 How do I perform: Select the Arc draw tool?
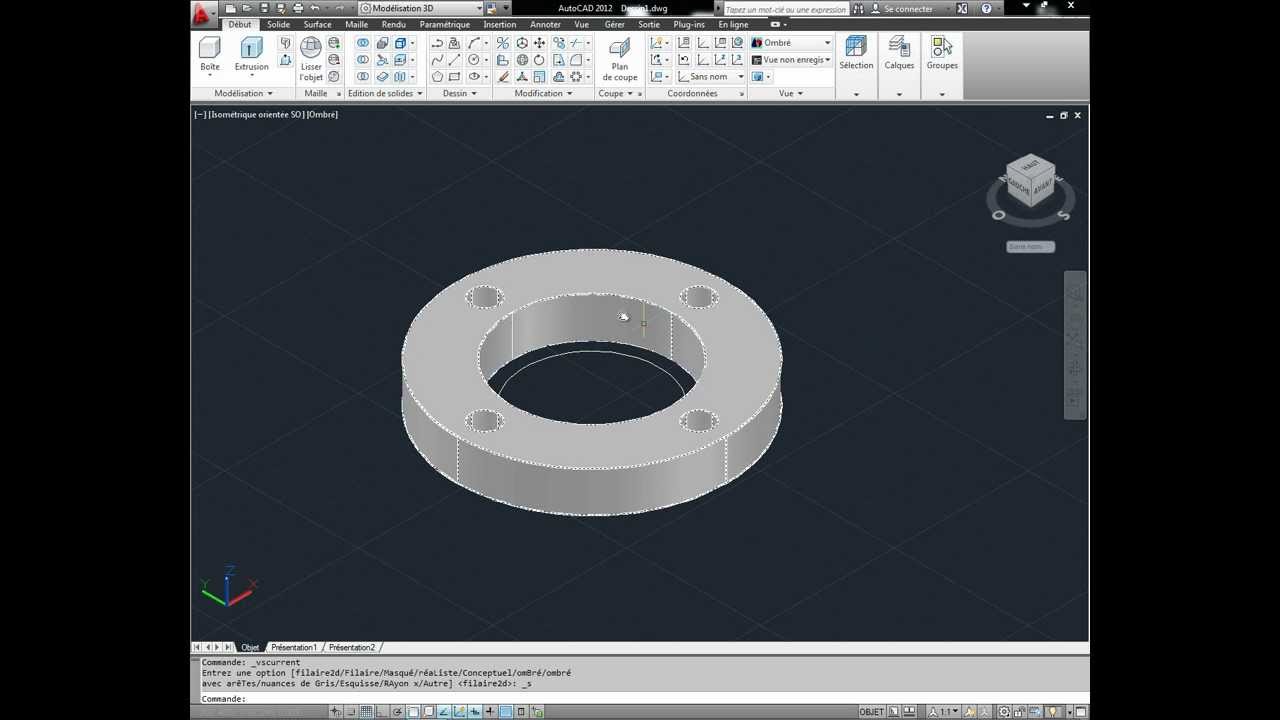474,43
